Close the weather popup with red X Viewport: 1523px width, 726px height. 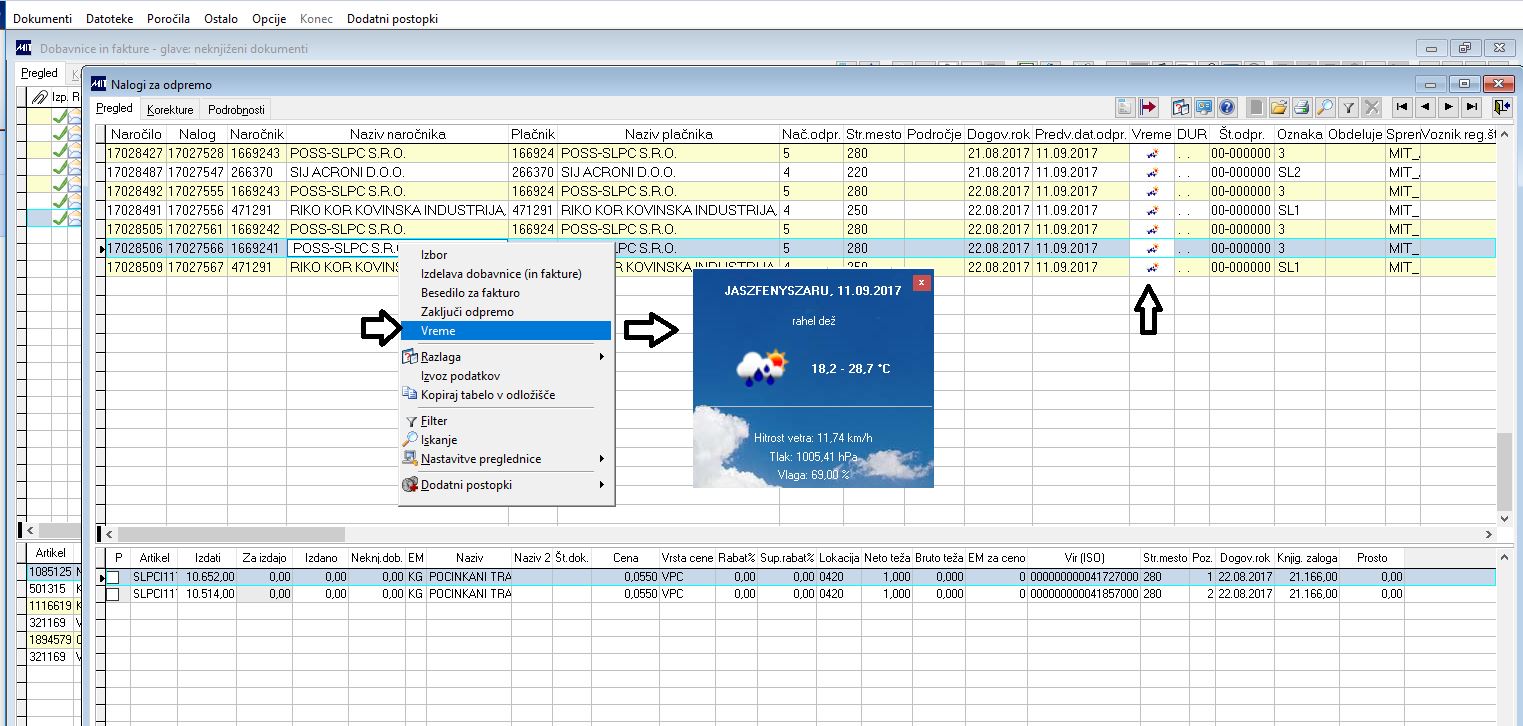click(x=922, y=283)
